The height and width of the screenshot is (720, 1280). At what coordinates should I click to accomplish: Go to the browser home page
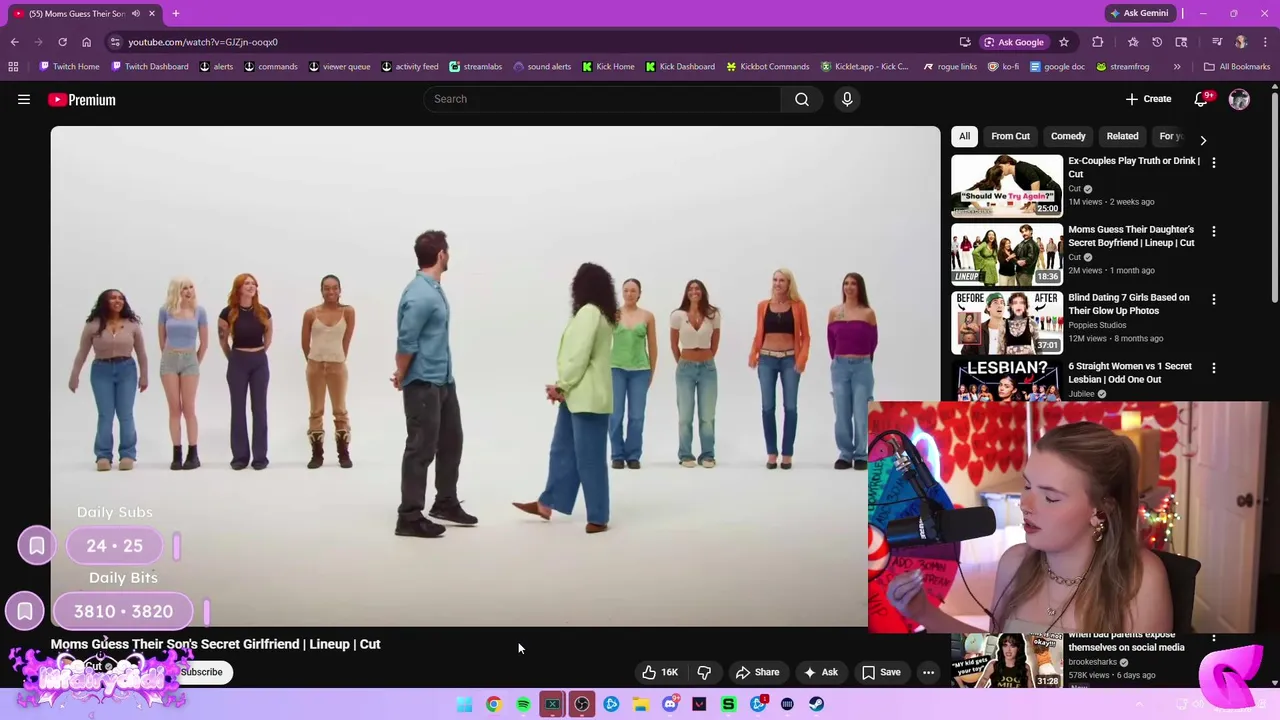(86, 42)
